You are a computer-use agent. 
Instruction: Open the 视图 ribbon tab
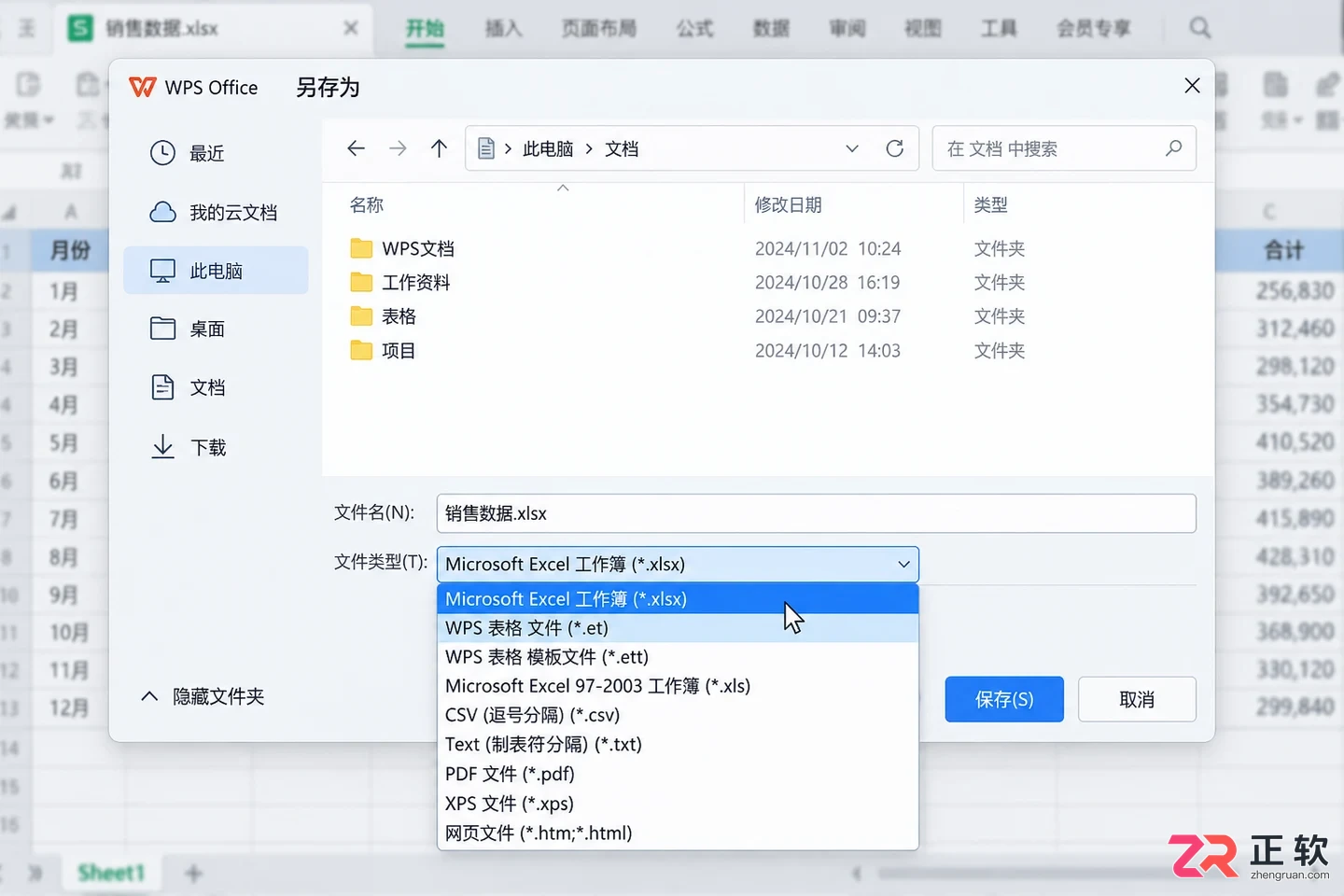click(923, 28)
